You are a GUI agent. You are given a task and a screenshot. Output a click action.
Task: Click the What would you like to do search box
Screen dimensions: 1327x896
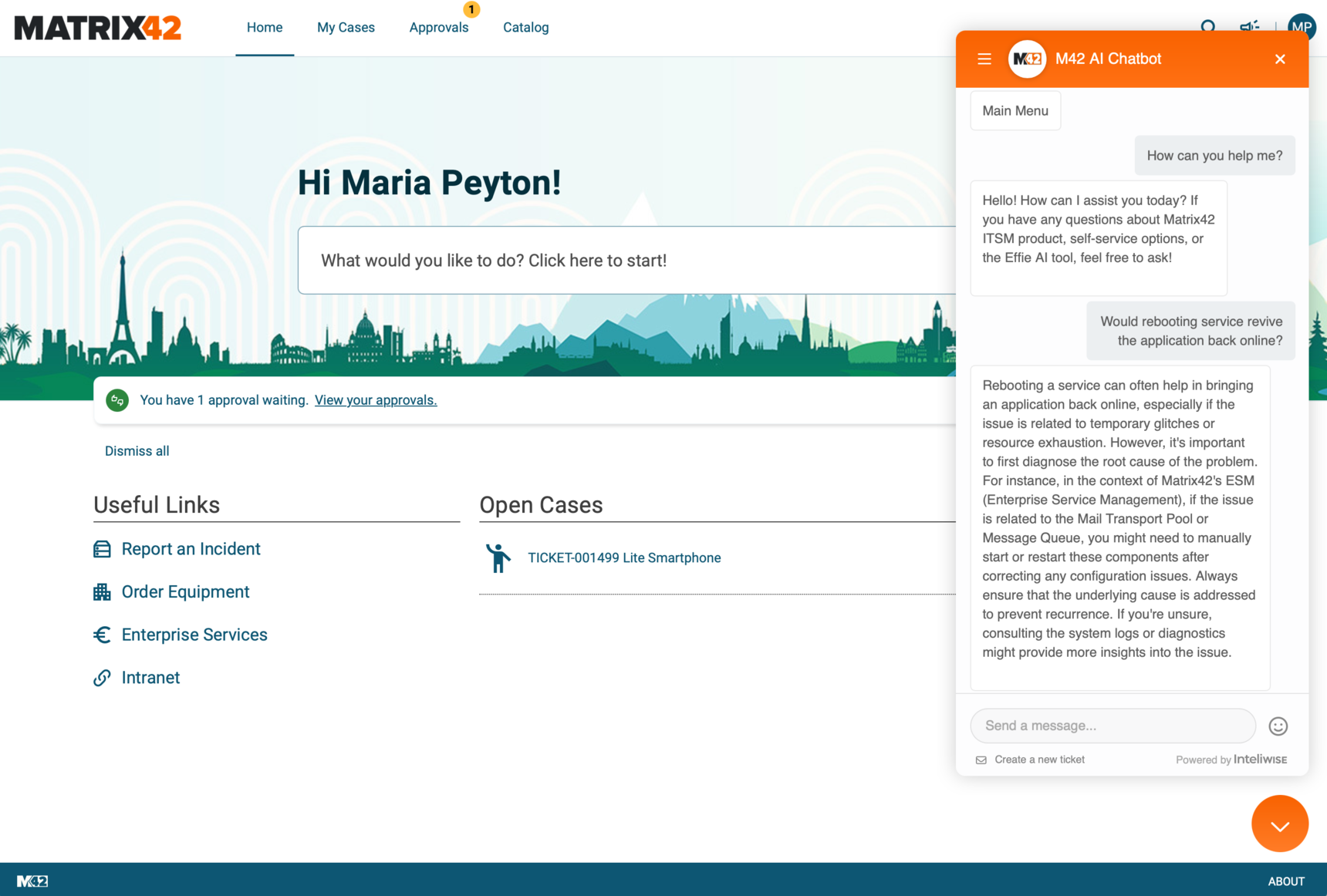[626, 261]
